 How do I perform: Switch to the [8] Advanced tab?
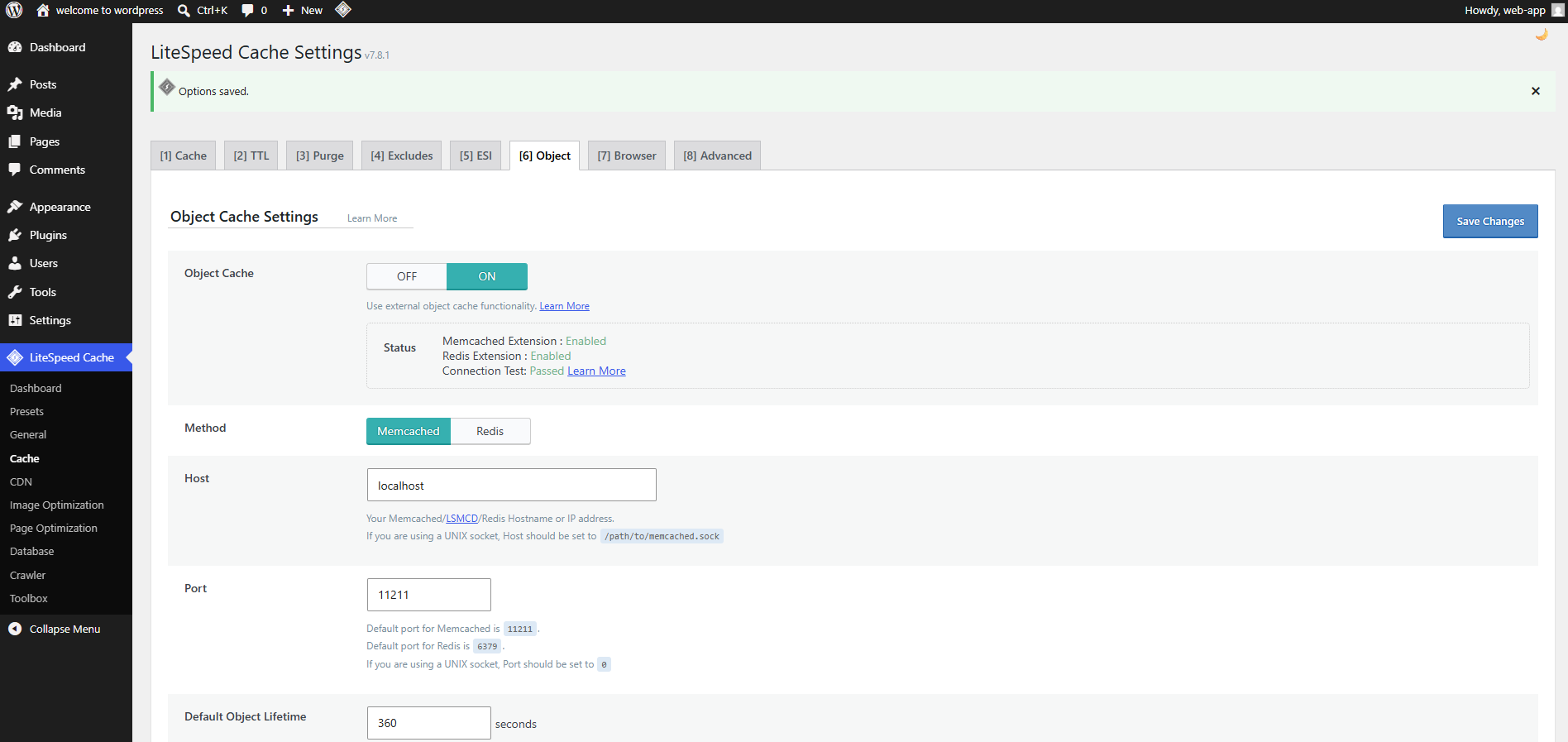[718, 156]
